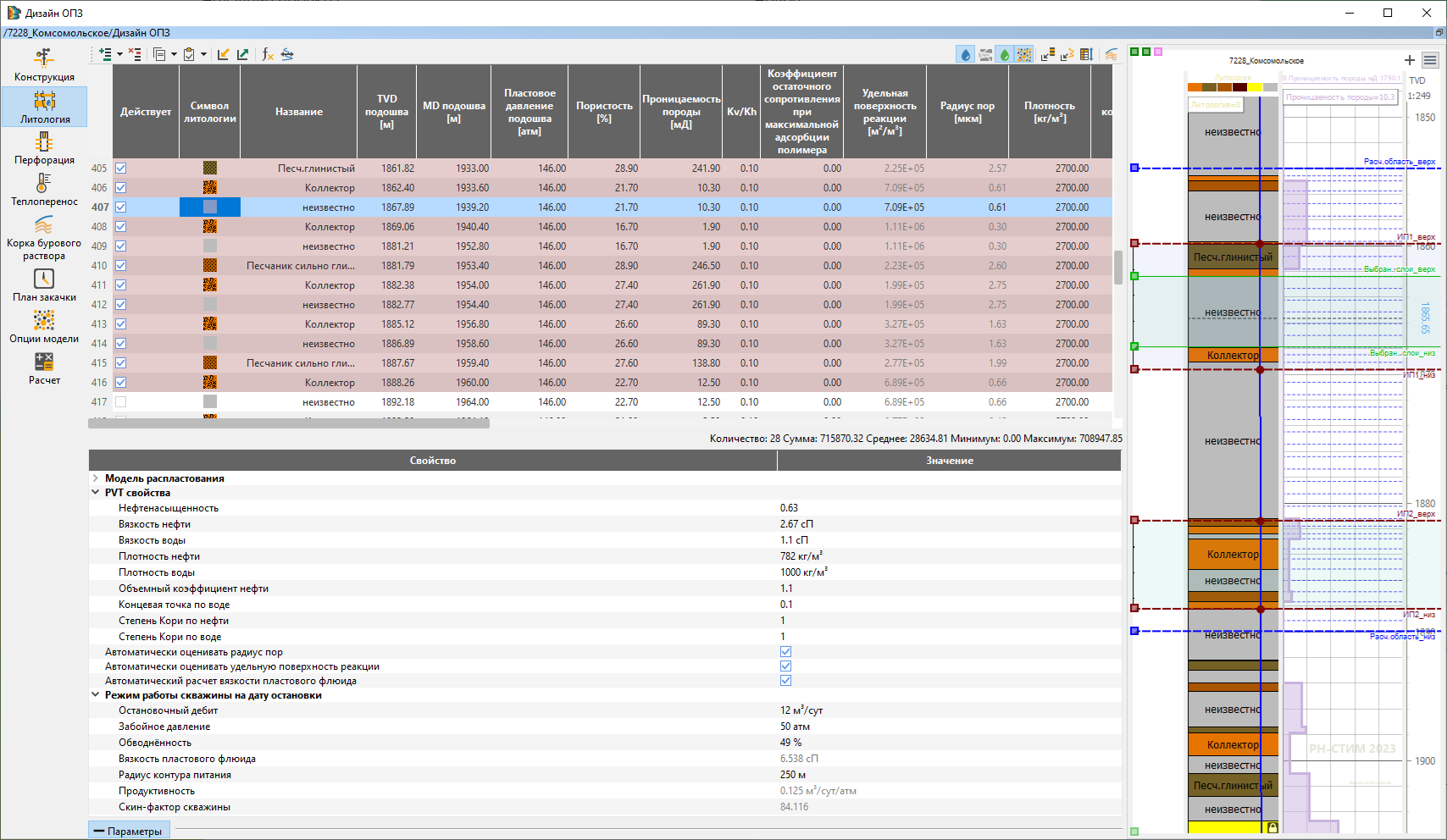1447x840 pixels.
Task: Open the План закачки section
Action: [44, 285]
